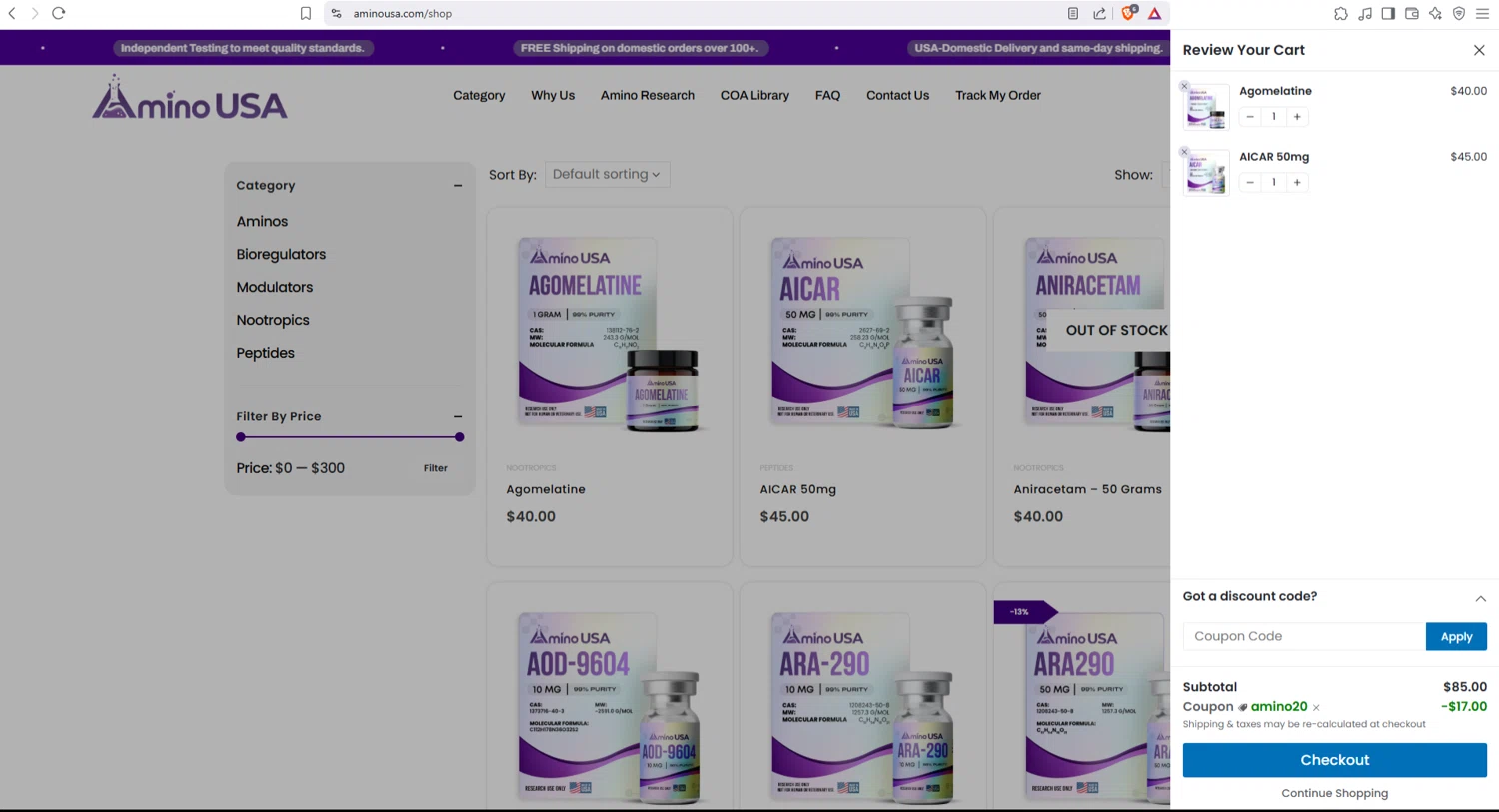Collapse the Filter By Price section

tap(458, 417)
